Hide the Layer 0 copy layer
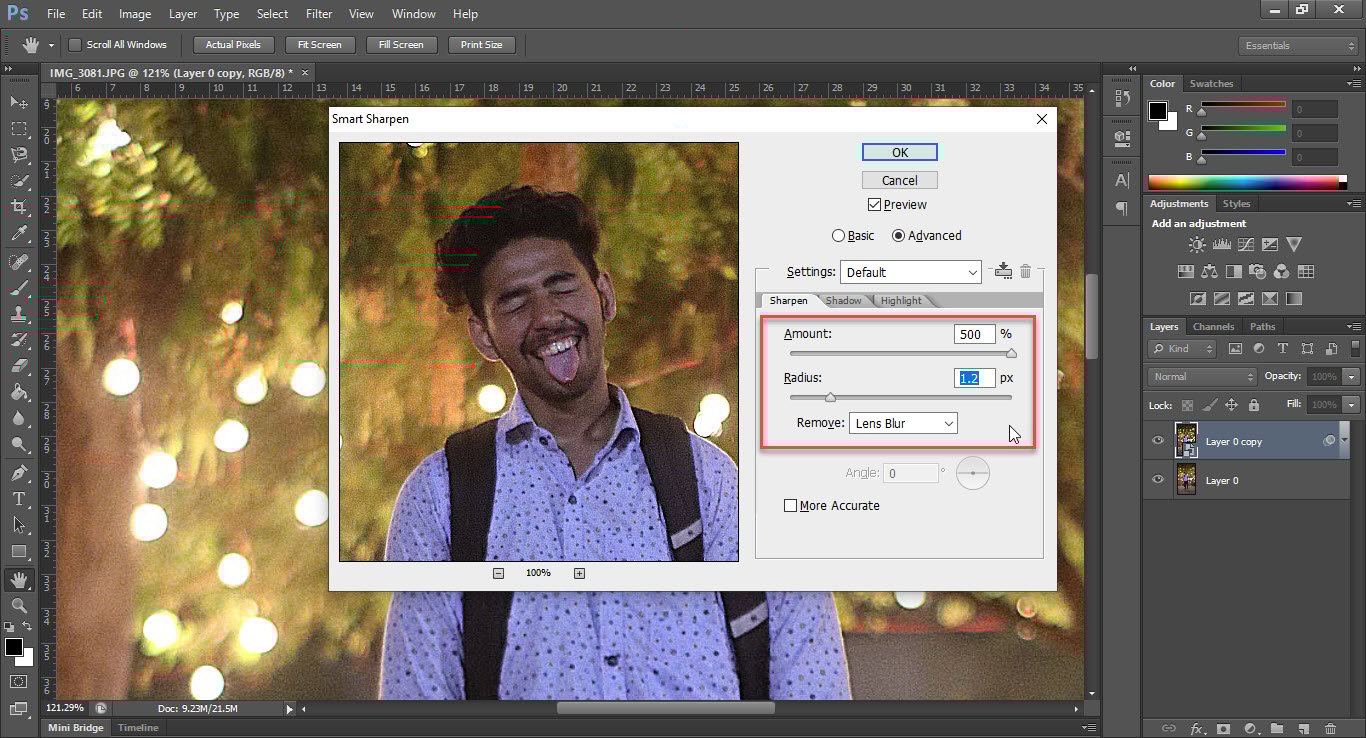 click(1158, 441)
